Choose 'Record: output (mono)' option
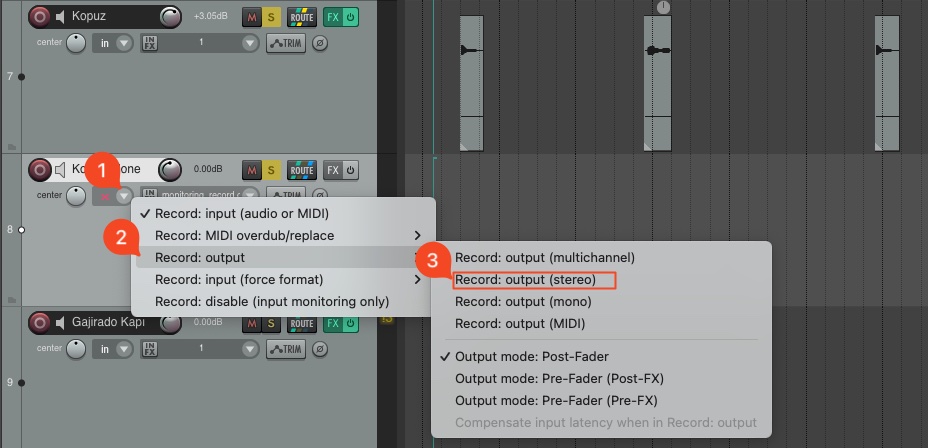Viewport: 928px width, 448px height. pyautogui.click(x=522, y=301)
